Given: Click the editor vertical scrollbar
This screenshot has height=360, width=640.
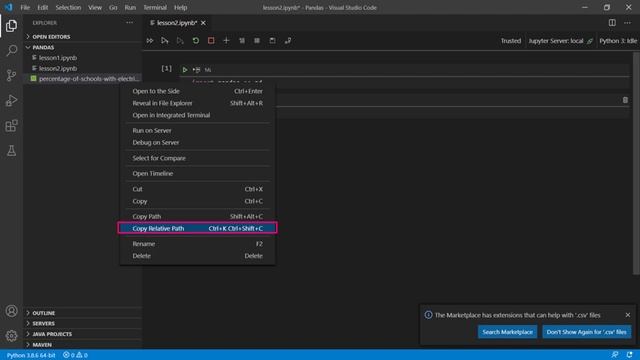Looking at the screenshot, I should [636, 163].
